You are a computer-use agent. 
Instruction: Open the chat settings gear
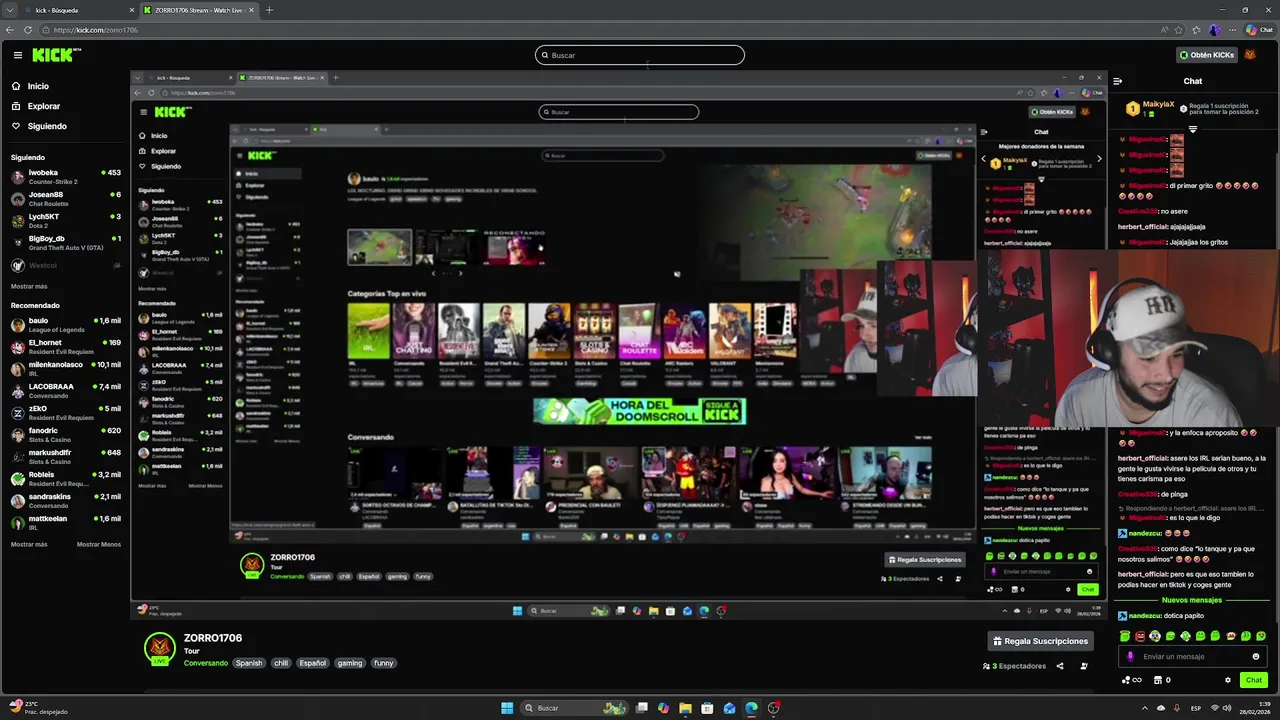click(1228, 680)
